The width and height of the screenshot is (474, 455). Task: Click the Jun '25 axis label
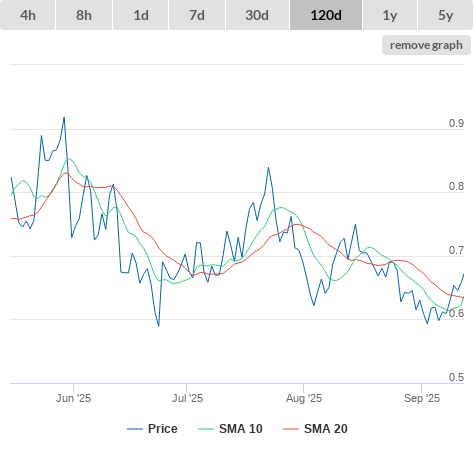[73, 398]
